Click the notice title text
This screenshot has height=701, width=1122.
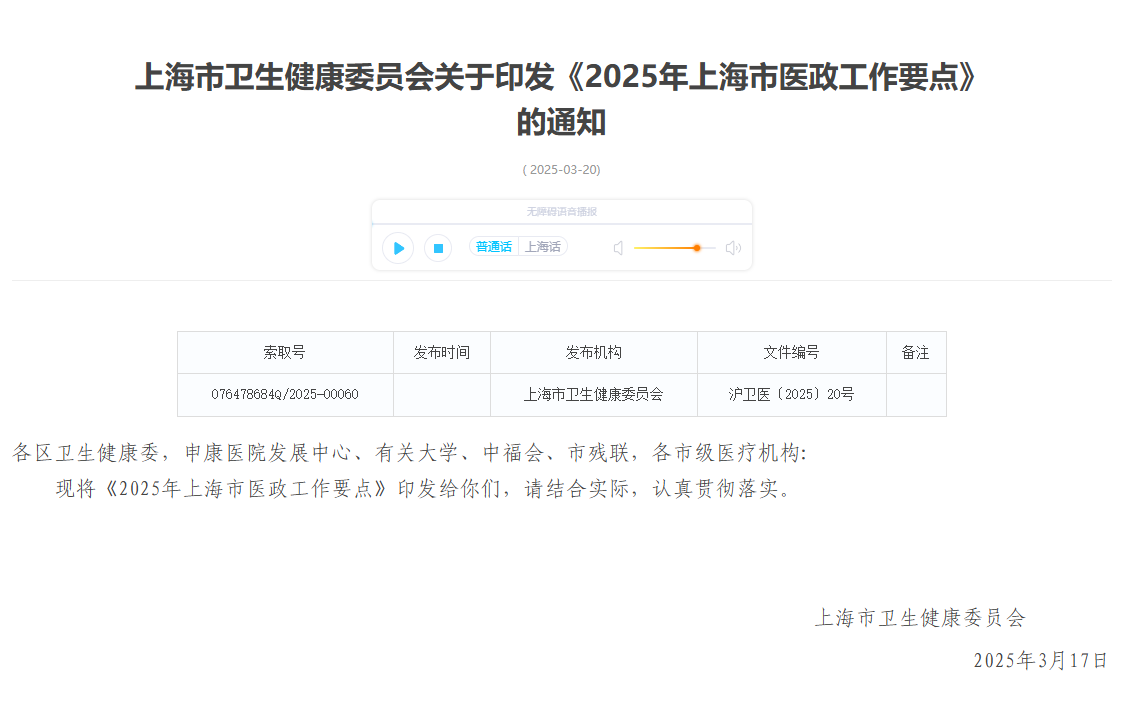pyautogui.click(x=560, y=100)
